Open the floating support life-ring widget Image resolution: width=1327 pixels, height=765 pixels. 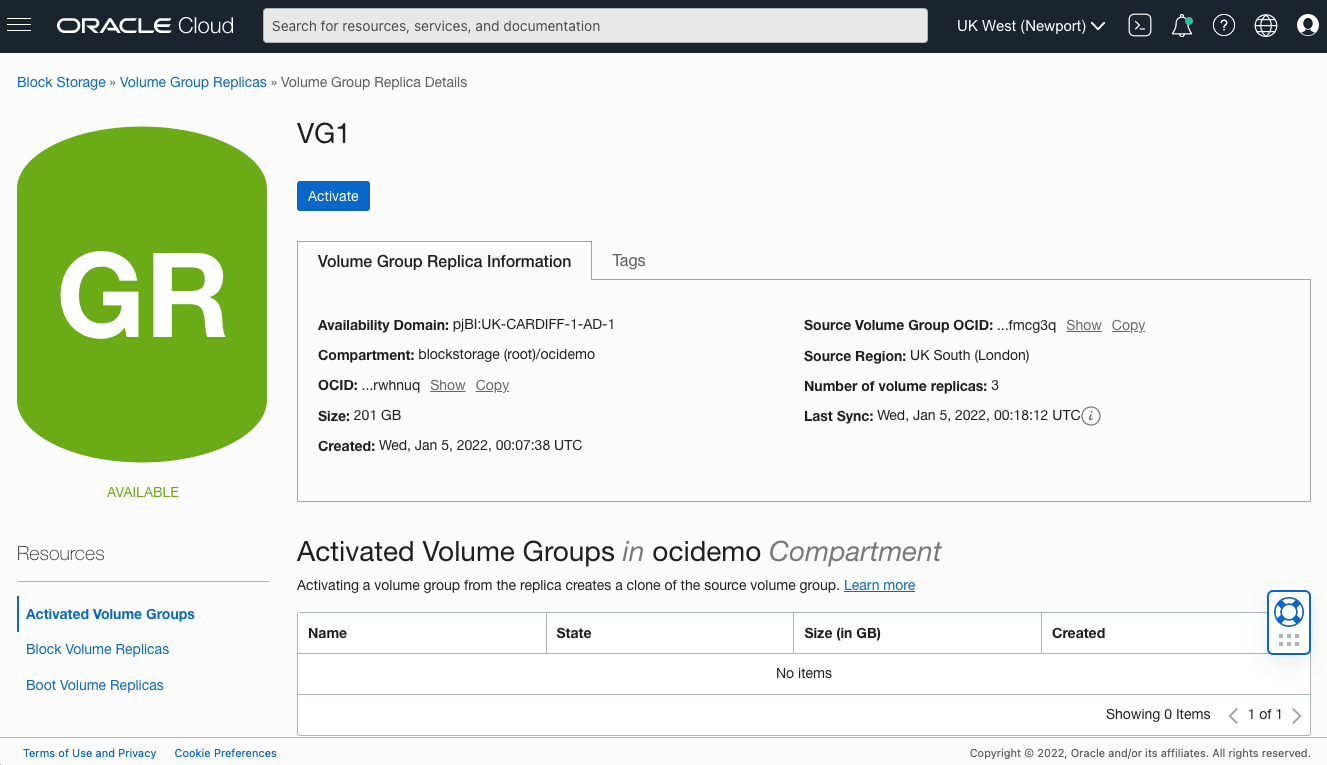[1289, 612]
